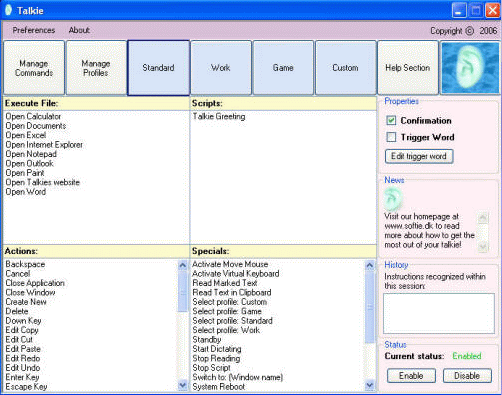This screenshot has height=395, width=502.
Task: Select Activate Virtual Keyboard special
Action: [236, 273]
